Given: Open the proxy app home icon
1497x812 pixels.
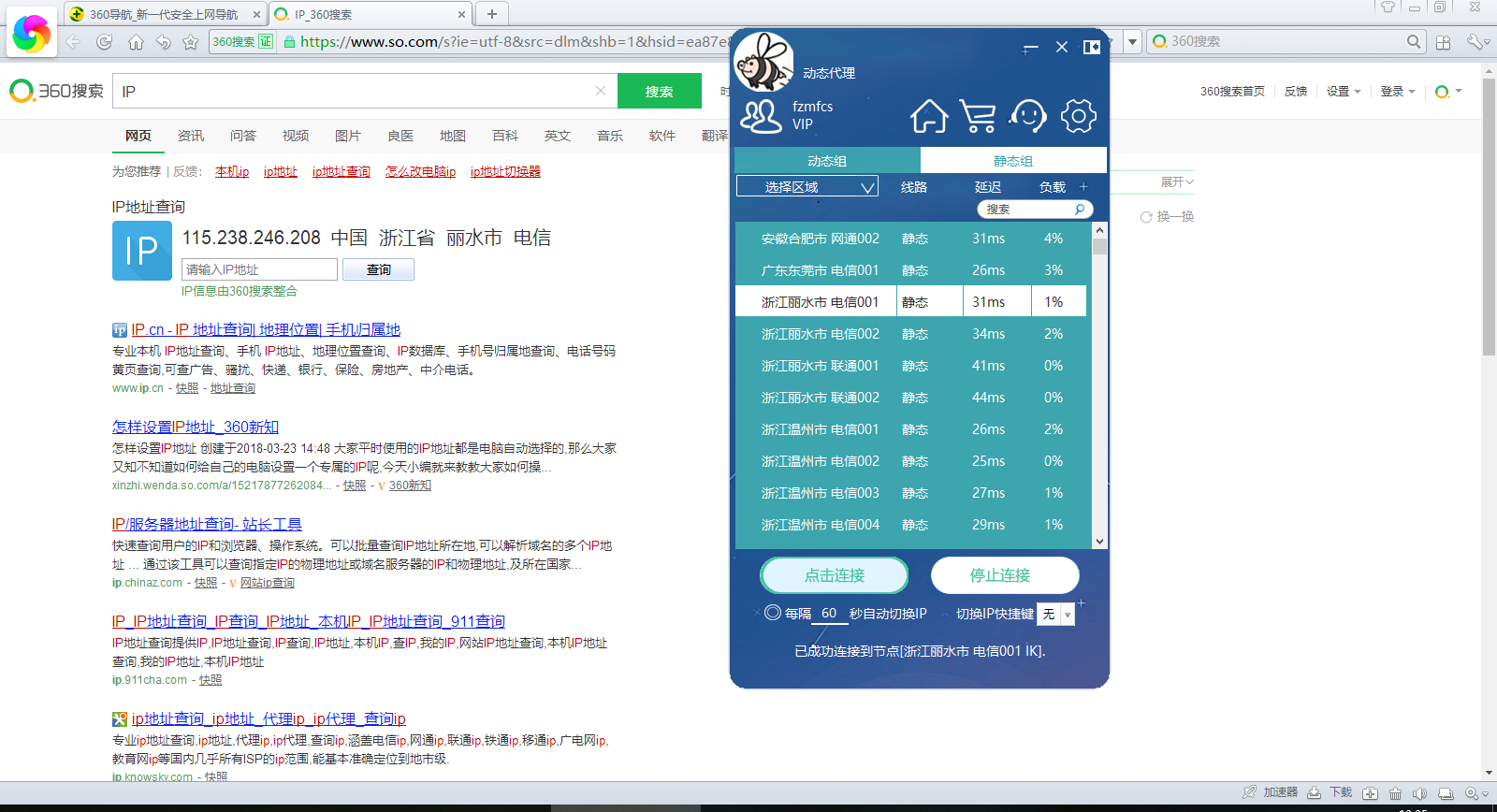Looking at the screenshot, I should tap(929, 116).
